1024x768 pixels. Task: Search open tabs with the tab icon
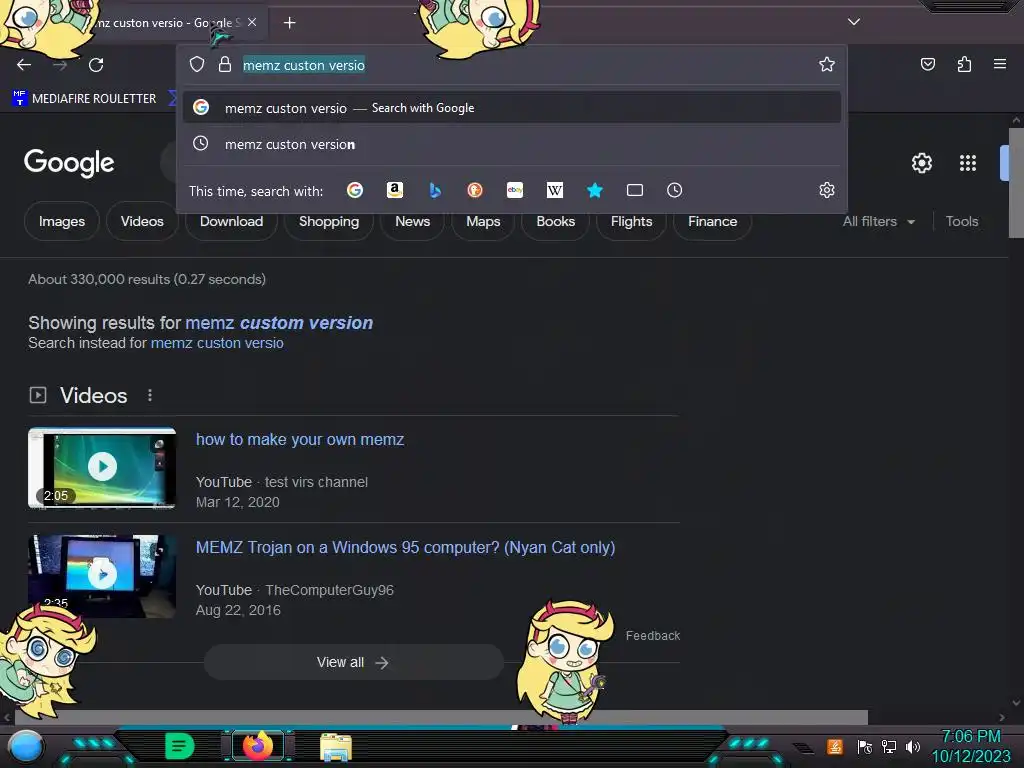[x=635, y=190]
